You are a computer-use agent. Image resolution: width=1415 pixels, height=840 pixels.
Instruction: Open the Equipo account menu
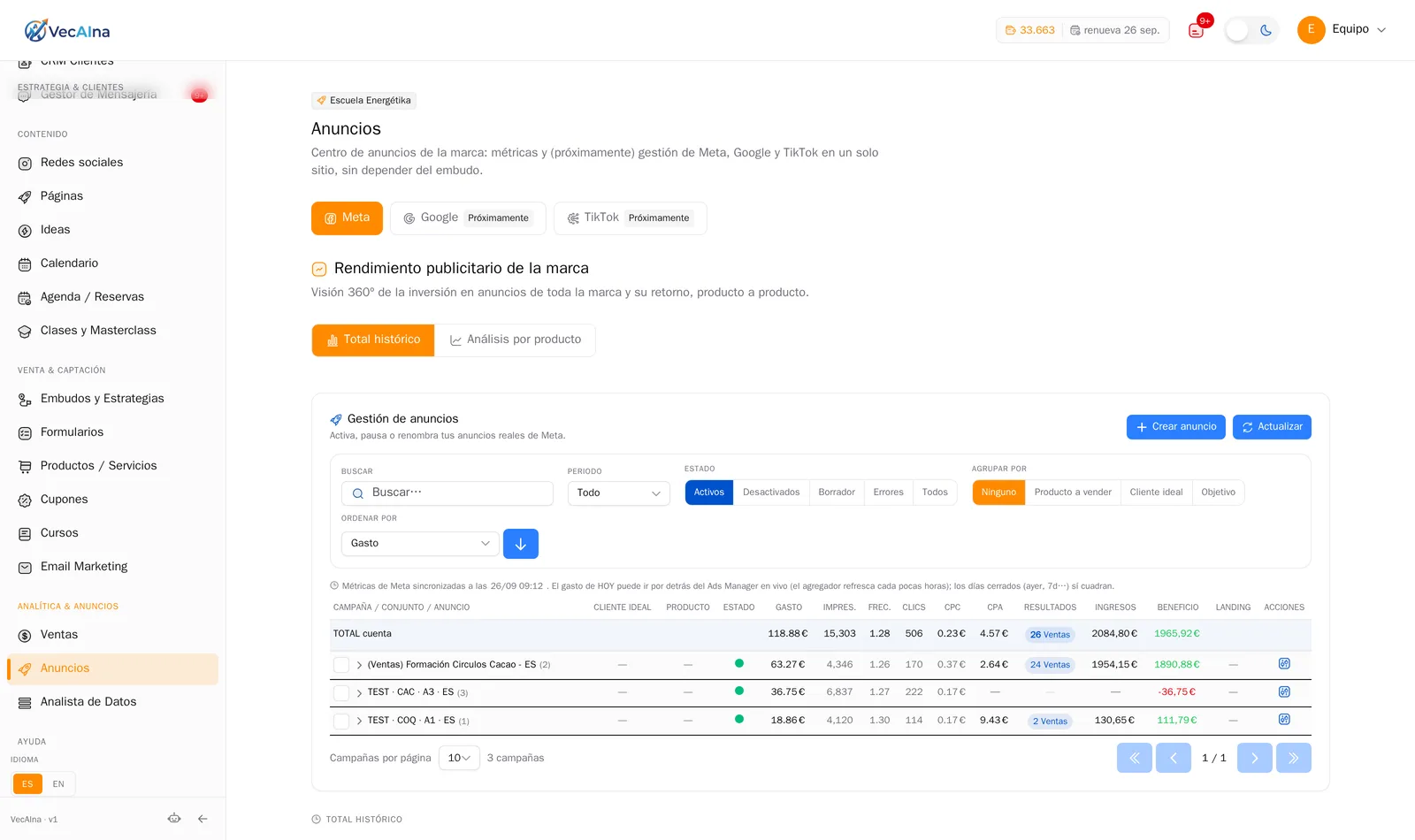[1342, 29]
